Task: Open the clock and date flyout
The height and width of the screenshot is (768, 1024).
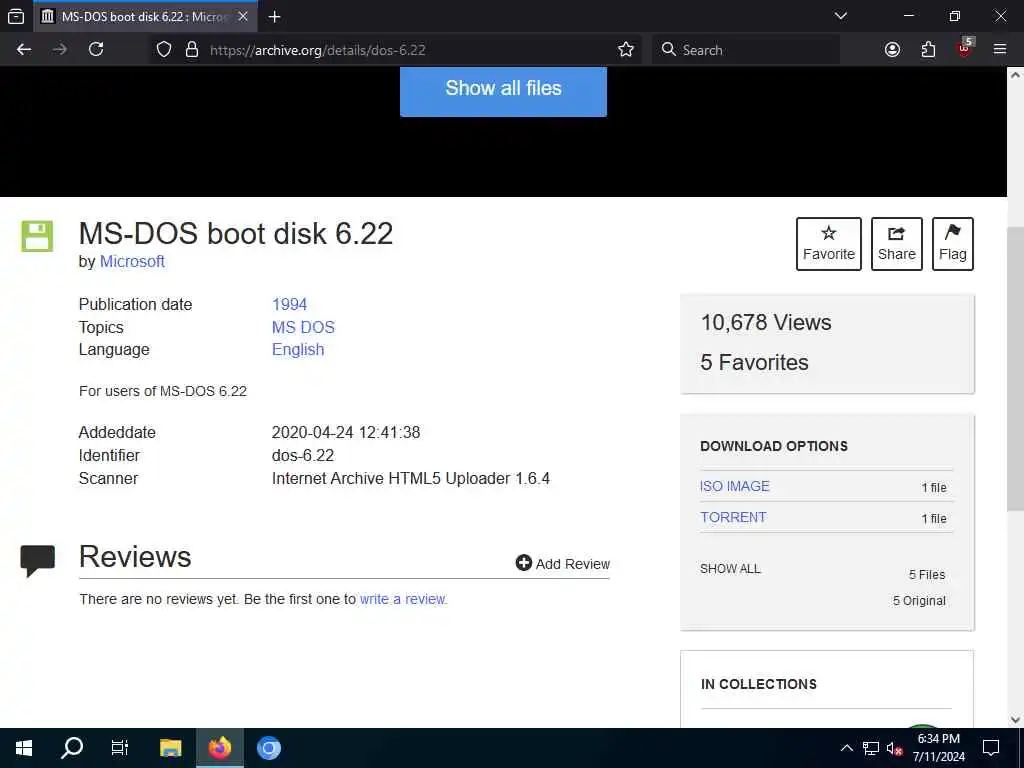Action: click(938, 748)
